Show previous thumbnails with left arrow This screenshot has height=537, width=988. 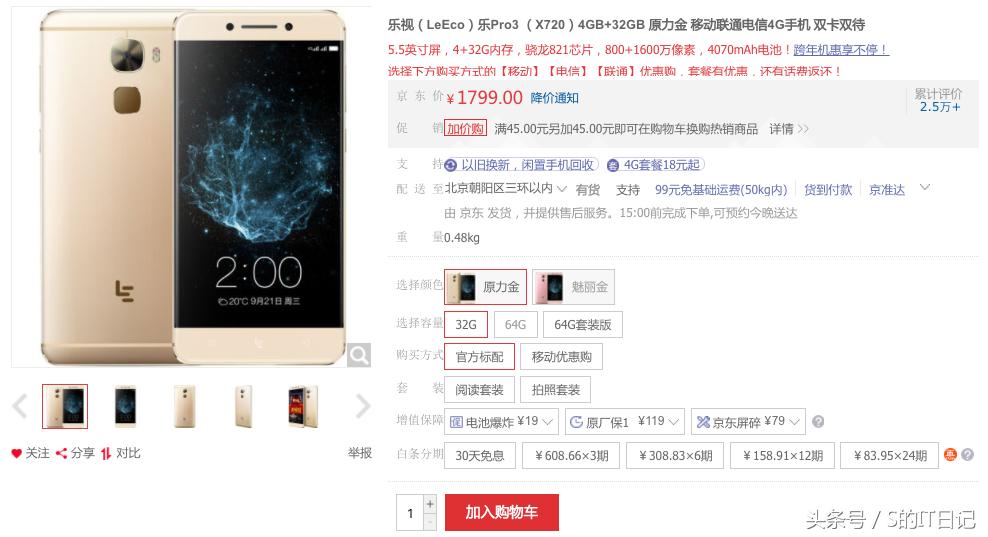coord(20,407)
